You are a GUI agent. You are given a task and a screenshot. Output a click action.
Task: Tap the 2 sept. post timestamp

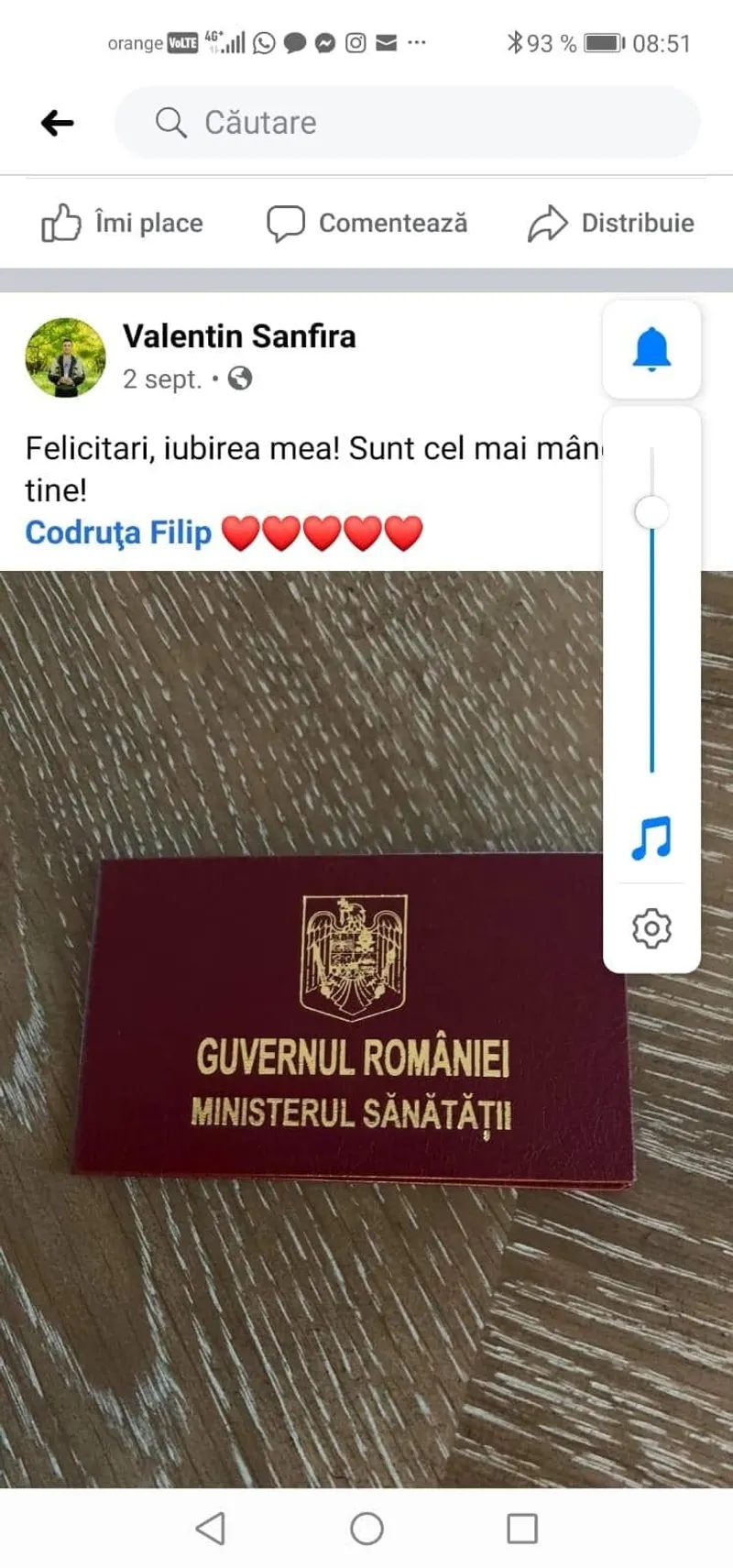pos(162,378)
